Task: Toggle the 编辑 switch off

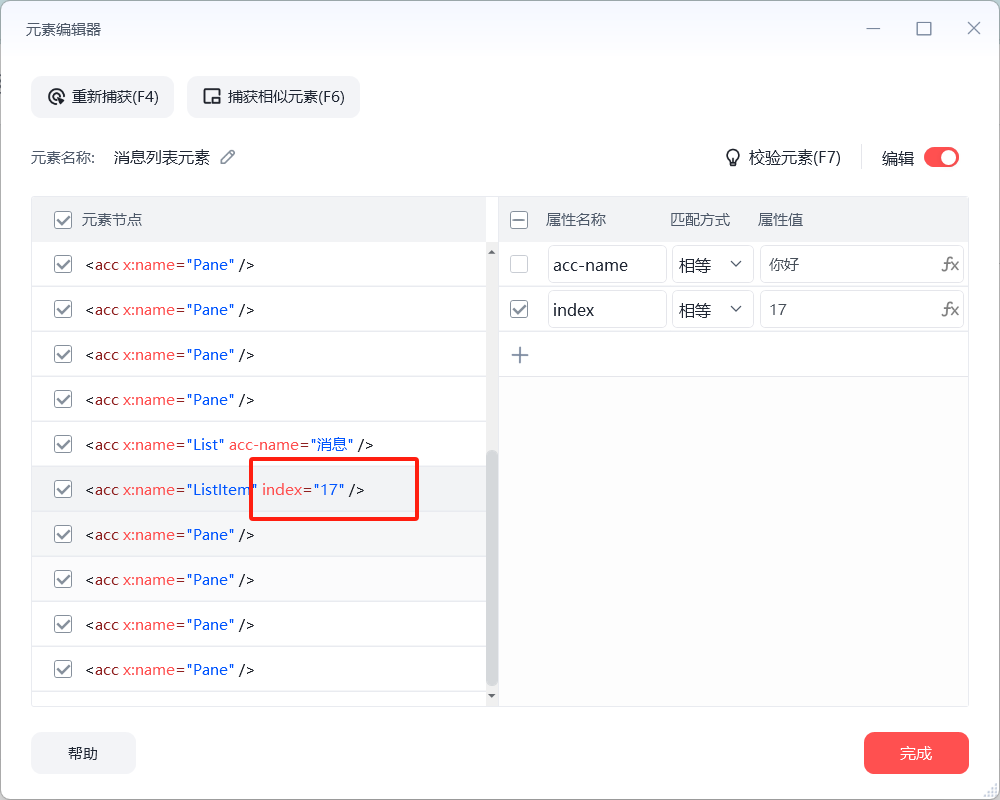Action: click(941, 158)
